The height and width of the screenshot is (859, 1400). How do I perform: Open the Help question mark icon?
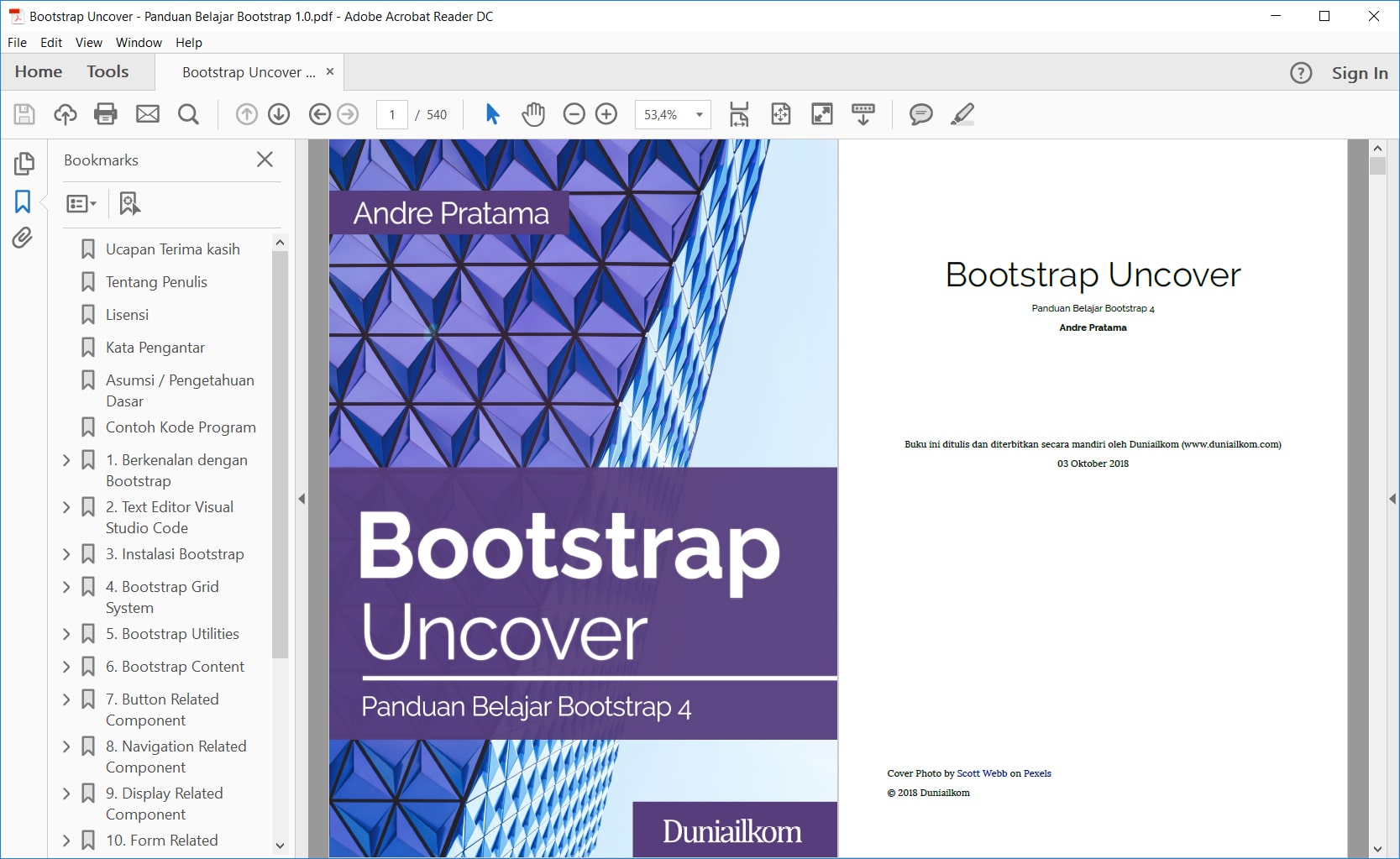(x=1301, y=73)
